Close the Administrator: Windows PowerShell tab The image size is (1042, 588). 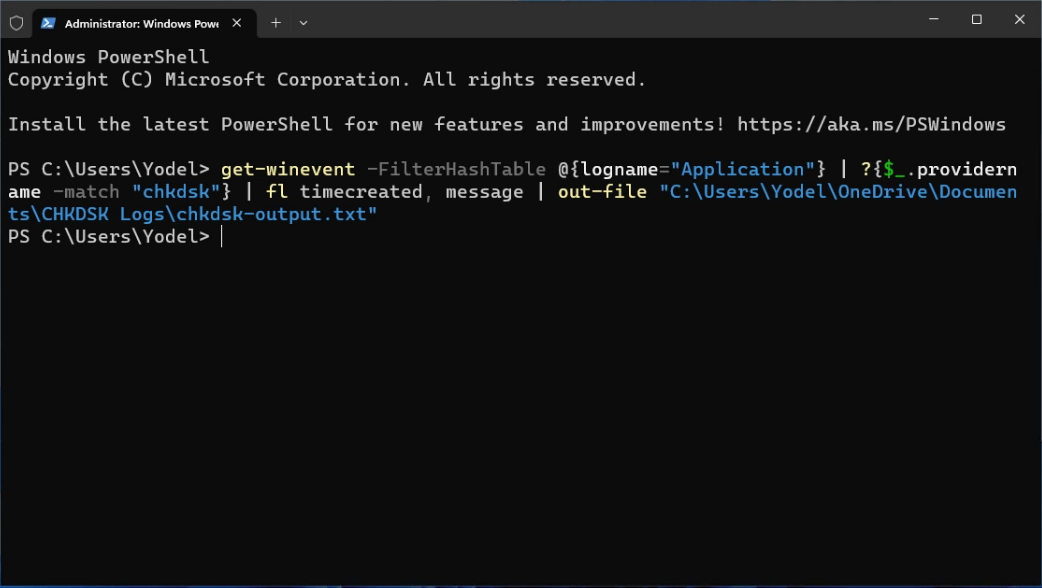(x=238, y=22)
